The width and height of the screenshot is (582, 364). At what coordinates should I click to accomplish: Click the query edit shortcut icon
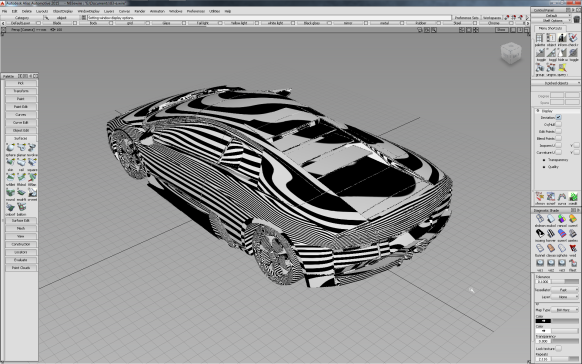click(562, 68)
